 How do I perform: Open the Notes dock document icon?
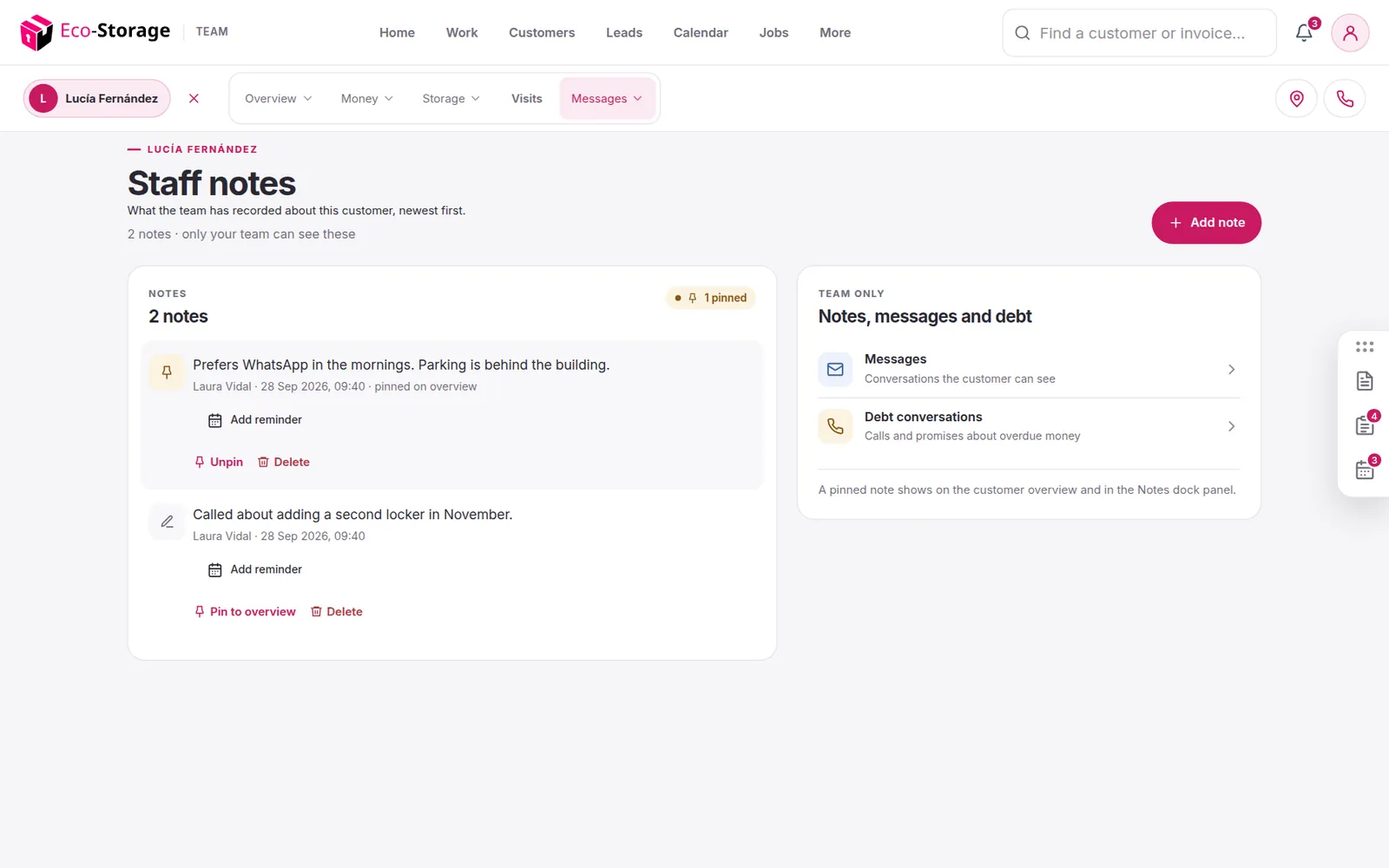tap(1365, 381)
